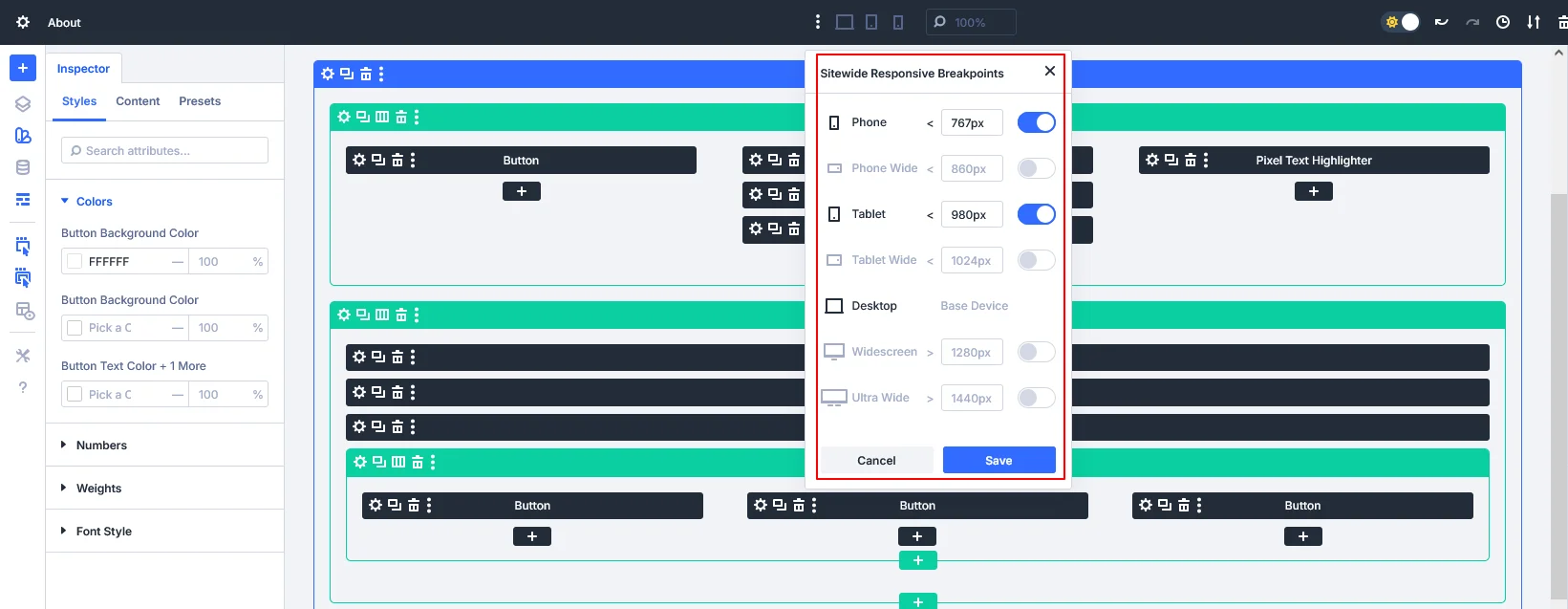The height and width of the screenshot is (609, 1568).
Task: Disable the Phone breakpoint toggle
Action: pyautogui.click(x=1036, y=122)
